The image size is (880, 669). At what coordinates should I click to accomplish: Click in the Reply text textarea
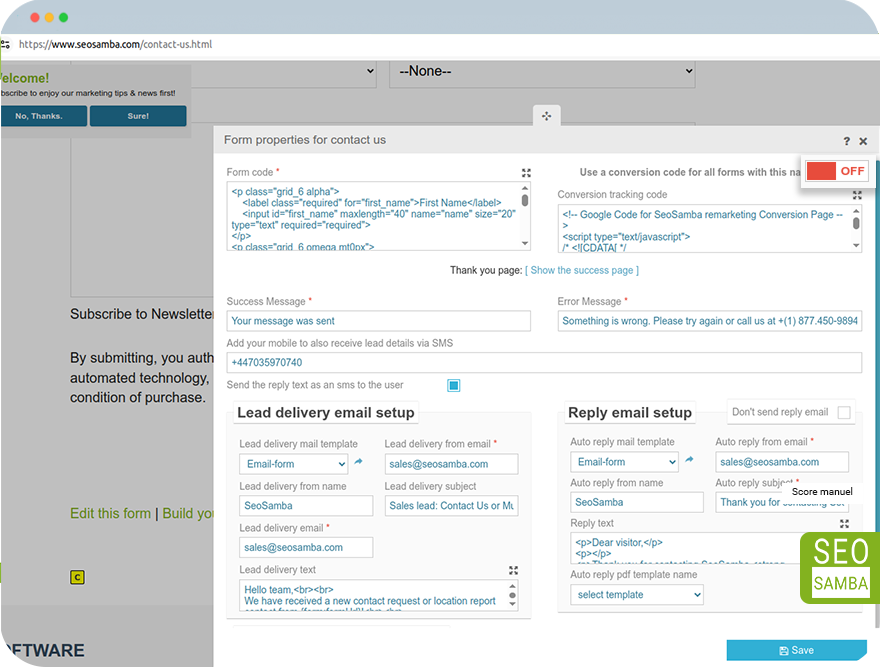[685, 548]
